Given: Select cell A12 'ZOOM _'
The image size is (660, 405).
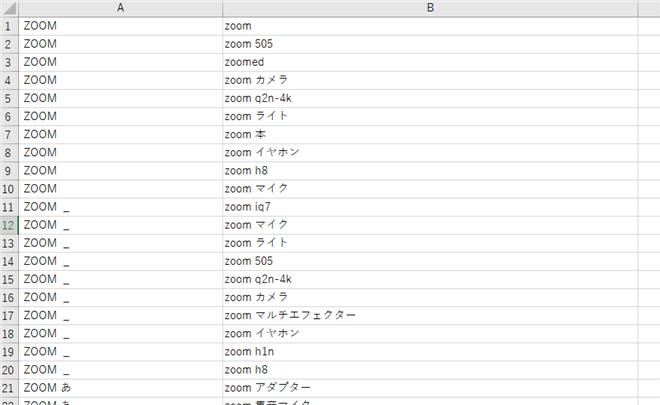Looking at the screenshot, I should tap(120, 225).
